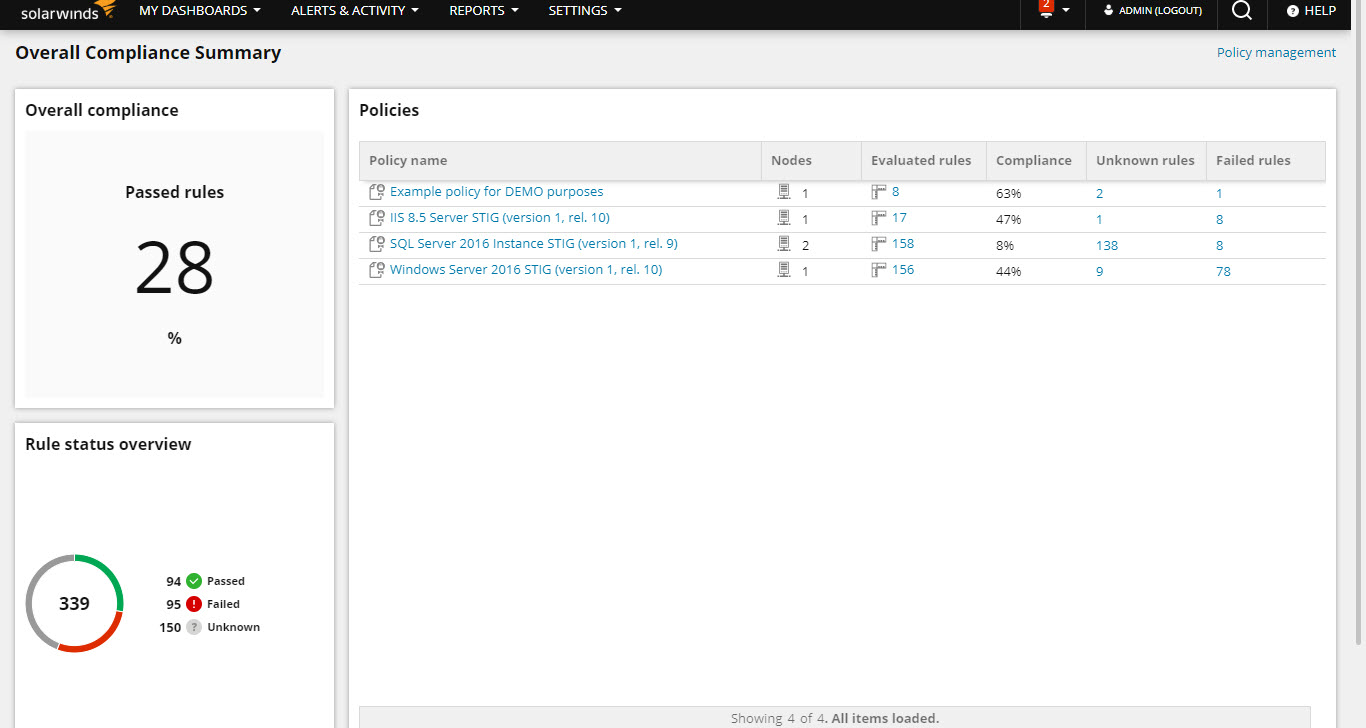Open the Reports menu
The image size is (1366, 728).
484,10
